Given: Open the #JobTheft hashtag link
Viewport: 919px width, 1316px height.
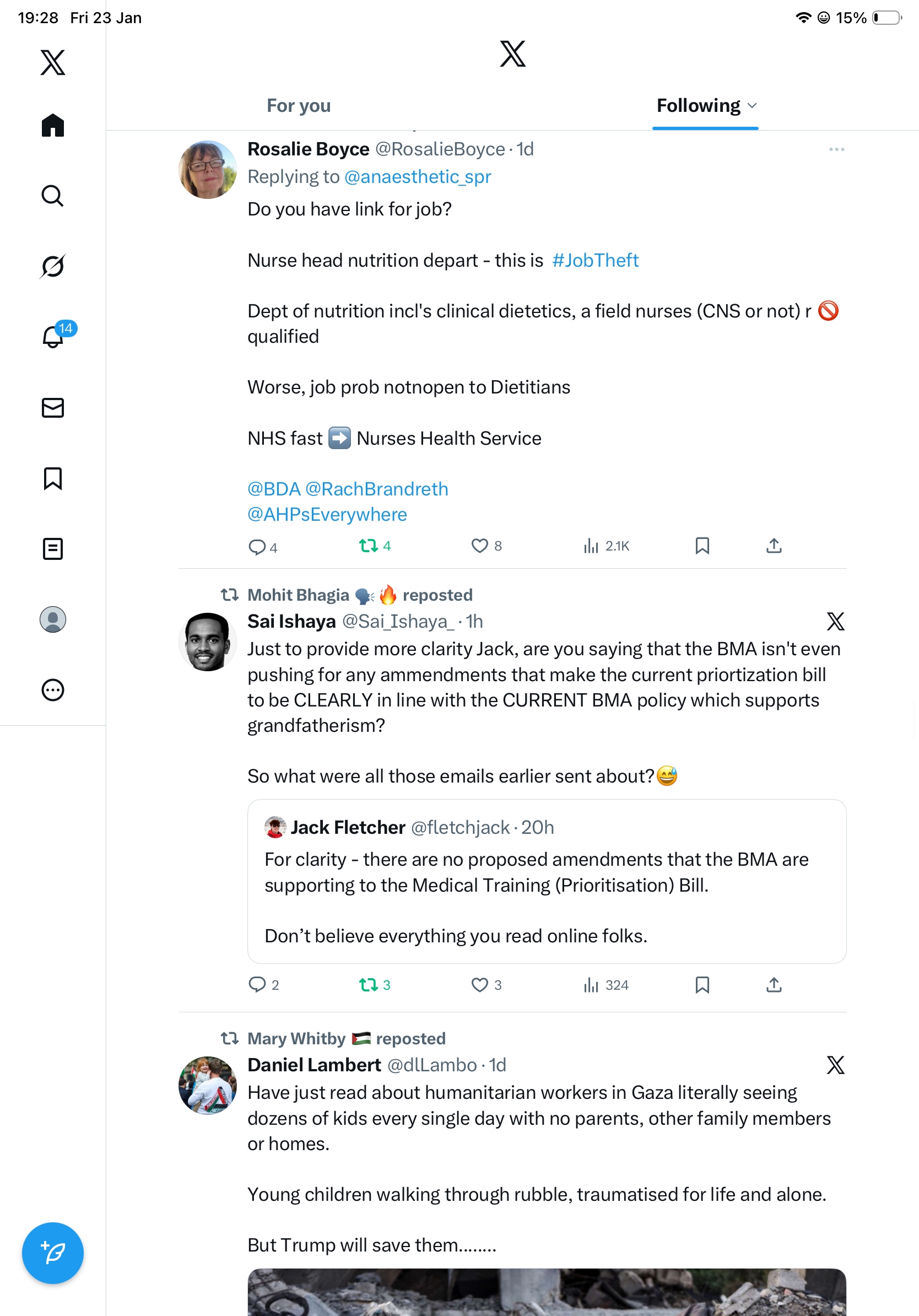Looking at the screenshot, I should pyautogui.click(x=594, y=260).
